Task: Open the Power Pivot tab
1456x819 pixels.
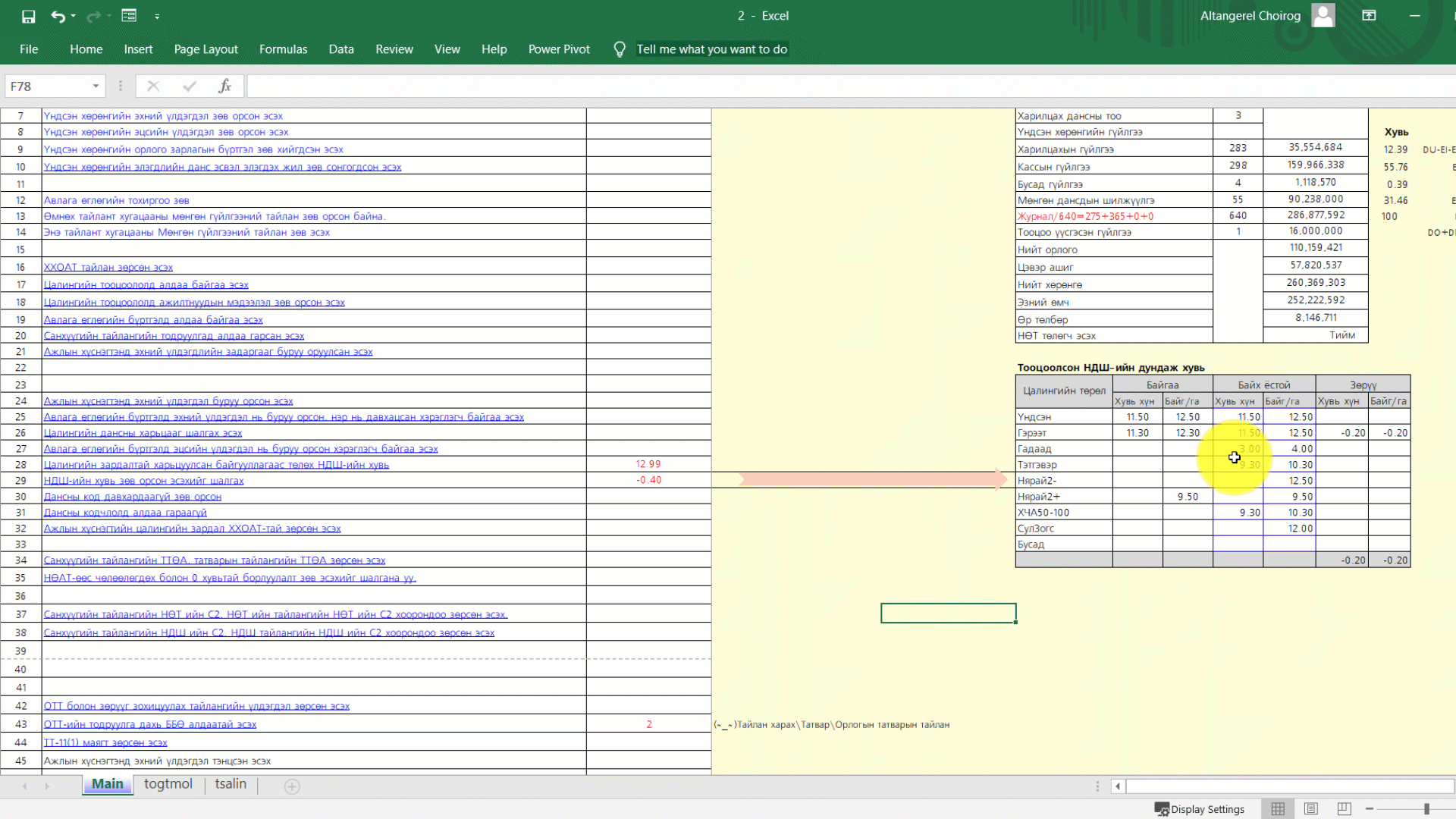Action: [559, 49]
